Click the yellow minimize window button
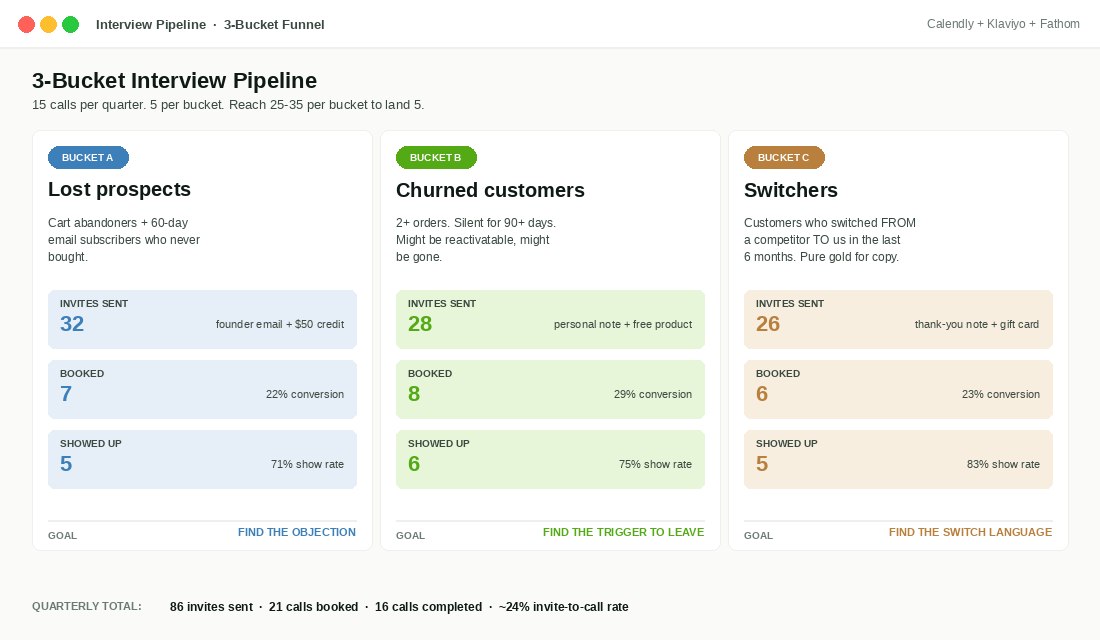The width and height of the screenshot is (1100, 640). (48, 25)
